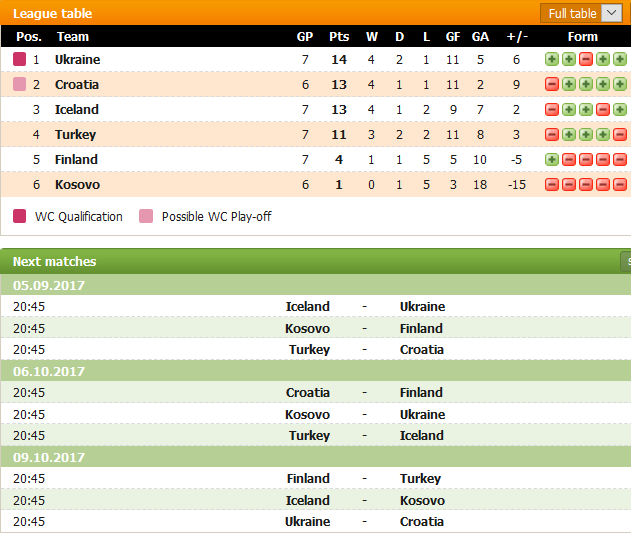Open the Kosovo team in 06.10.2017 matches

tap(307, 414)
